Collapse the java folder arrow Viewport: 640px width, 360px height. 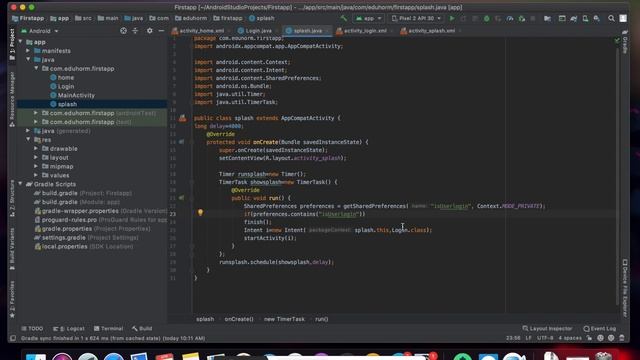tap(28, 60)
